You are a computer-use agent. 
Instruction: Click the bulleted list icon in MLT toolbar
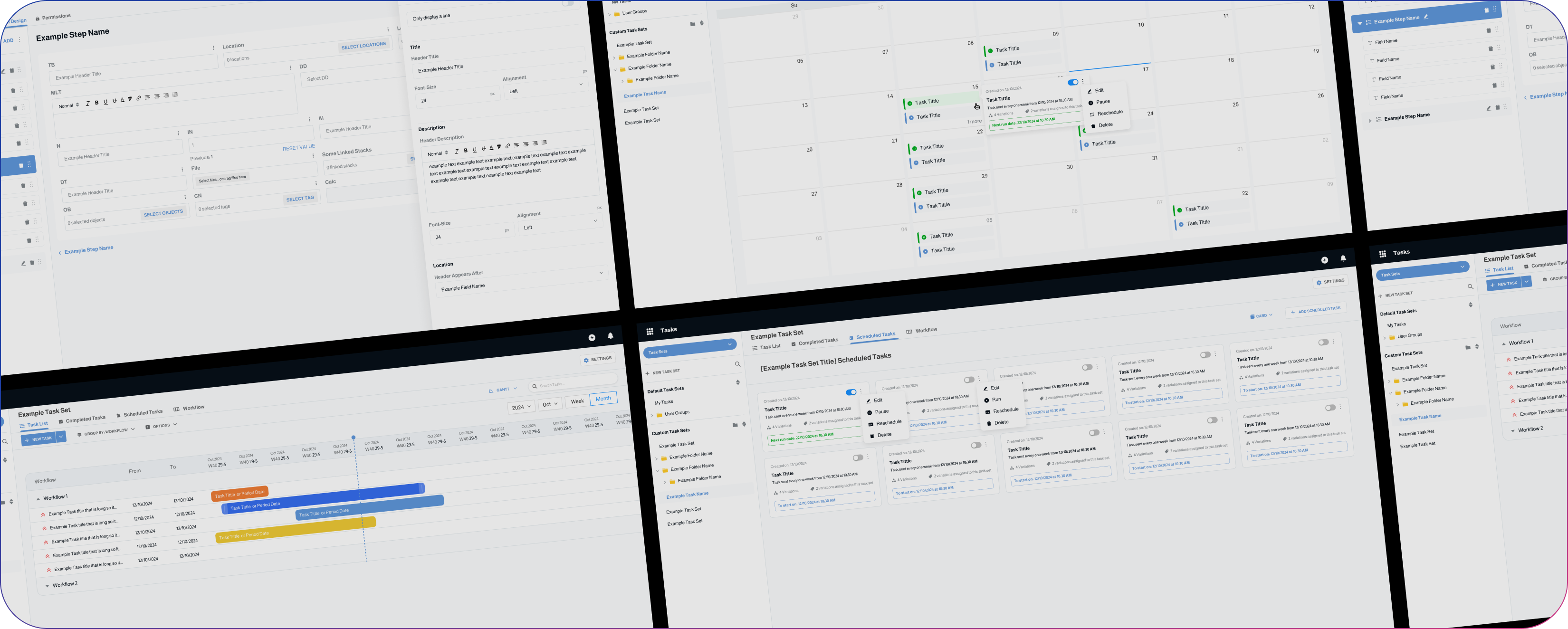[x=175, y=94]
